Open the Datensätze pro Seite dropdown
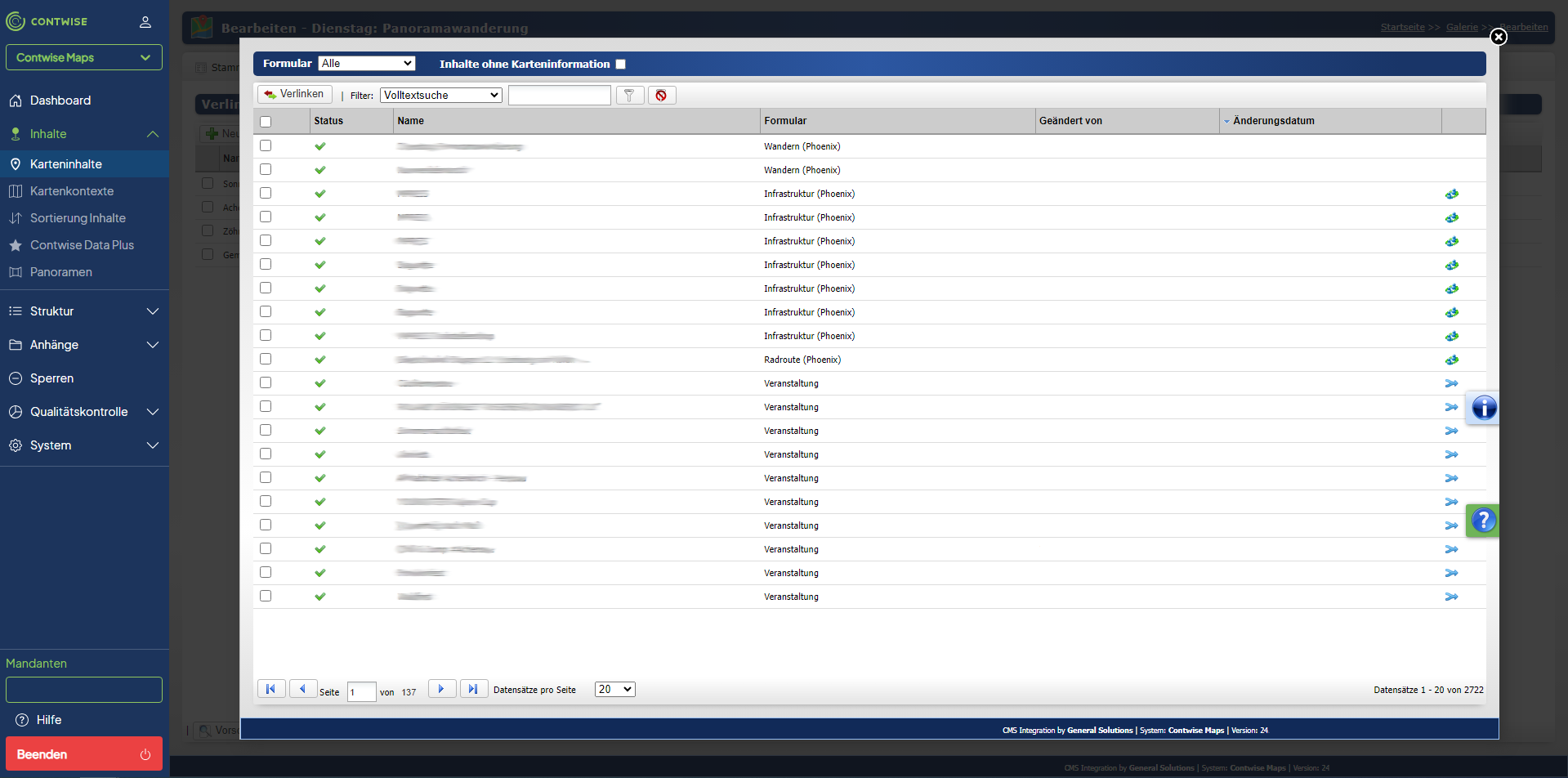The height and width of the screenshot is (778, 1568). tap(615, 689)
